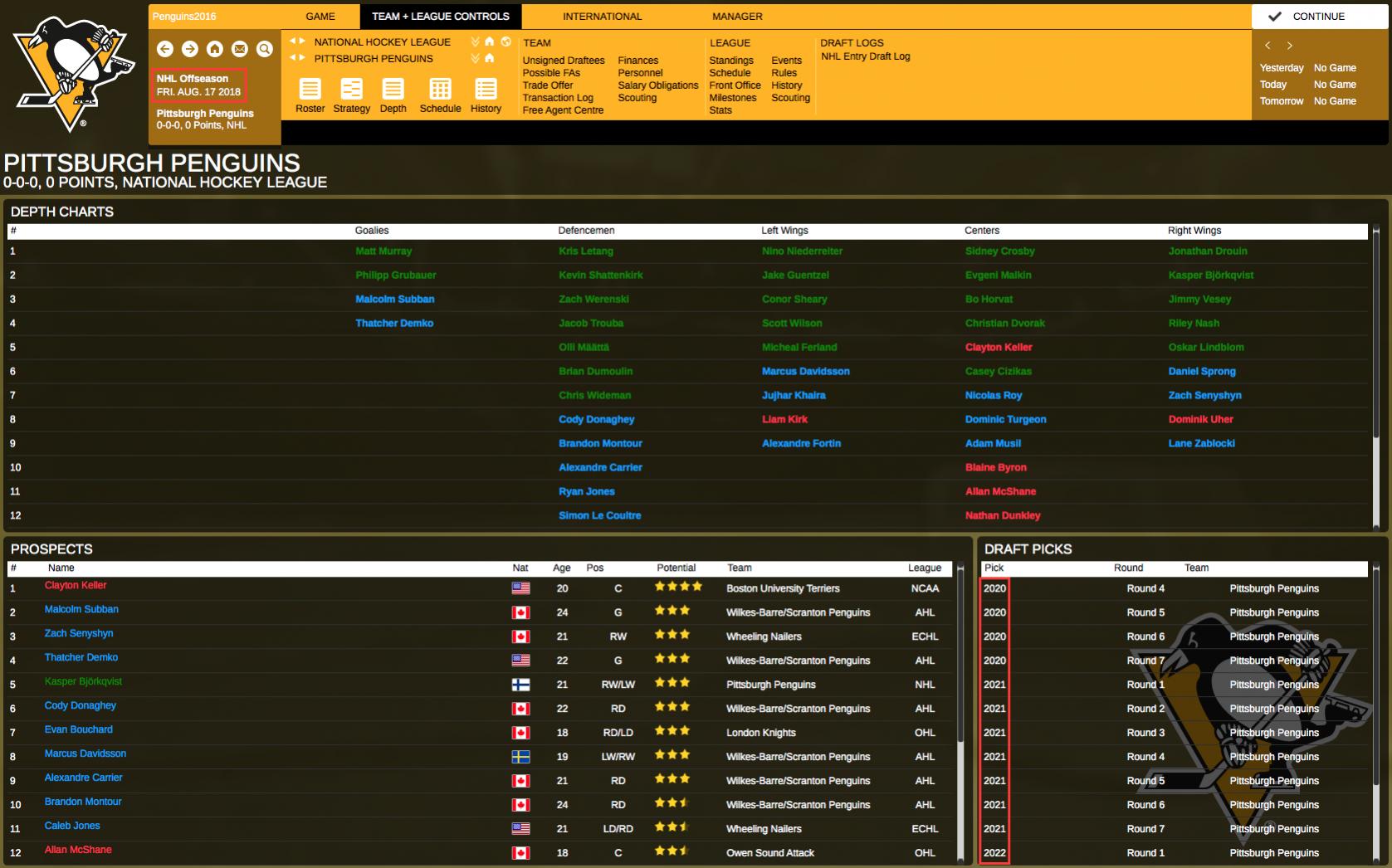Open the Transaction Log

[x=558, y=98]
